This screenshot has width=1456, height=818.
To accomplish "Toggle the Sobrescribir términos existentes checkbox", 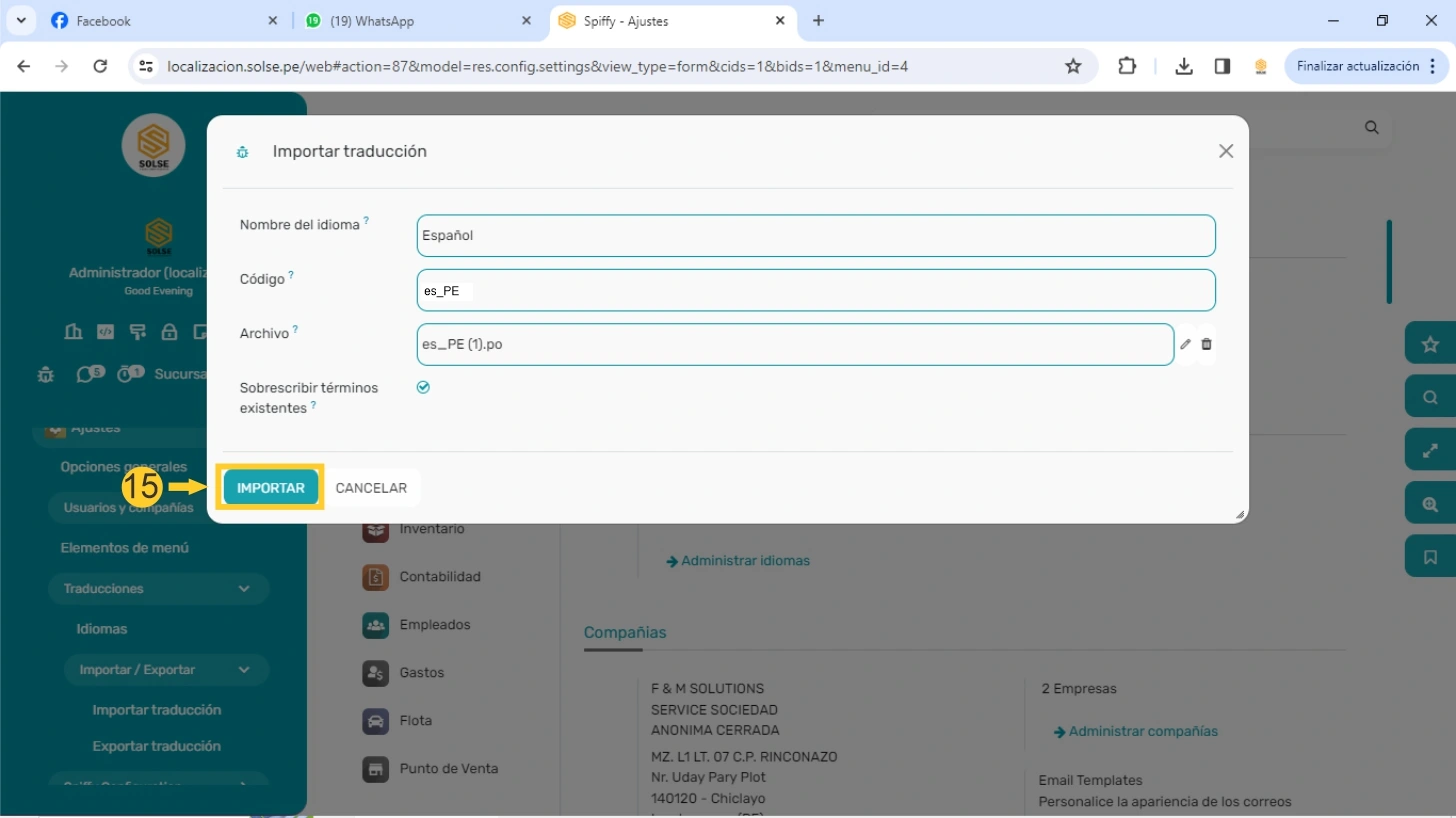I will 423,387.
